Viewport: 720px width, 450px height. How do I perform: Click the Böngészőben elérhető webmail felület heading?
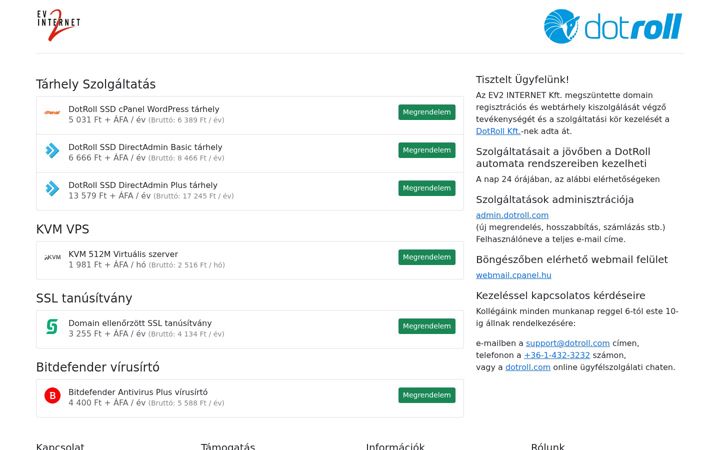click(572, 260)
